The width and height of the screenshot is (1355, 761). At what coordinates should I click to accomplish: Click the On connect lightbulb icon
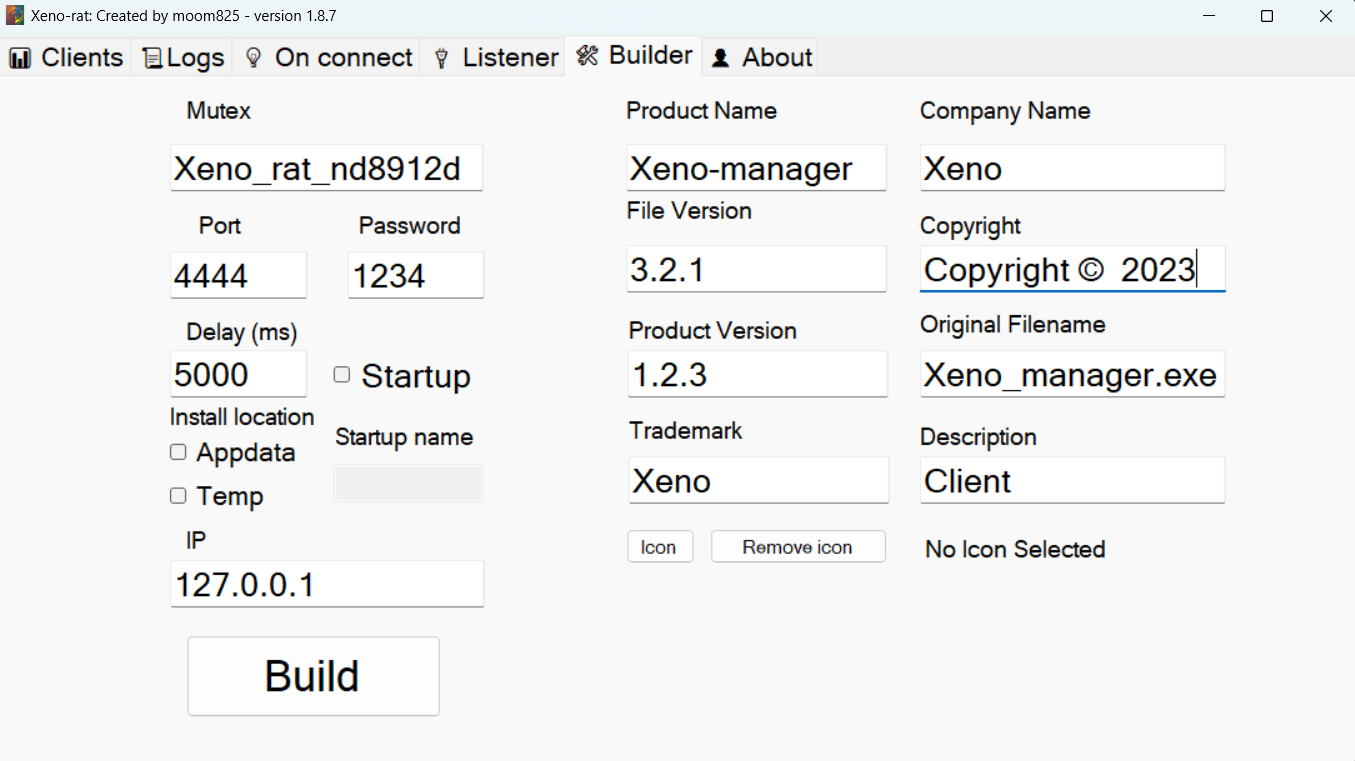tap(252, 57)
